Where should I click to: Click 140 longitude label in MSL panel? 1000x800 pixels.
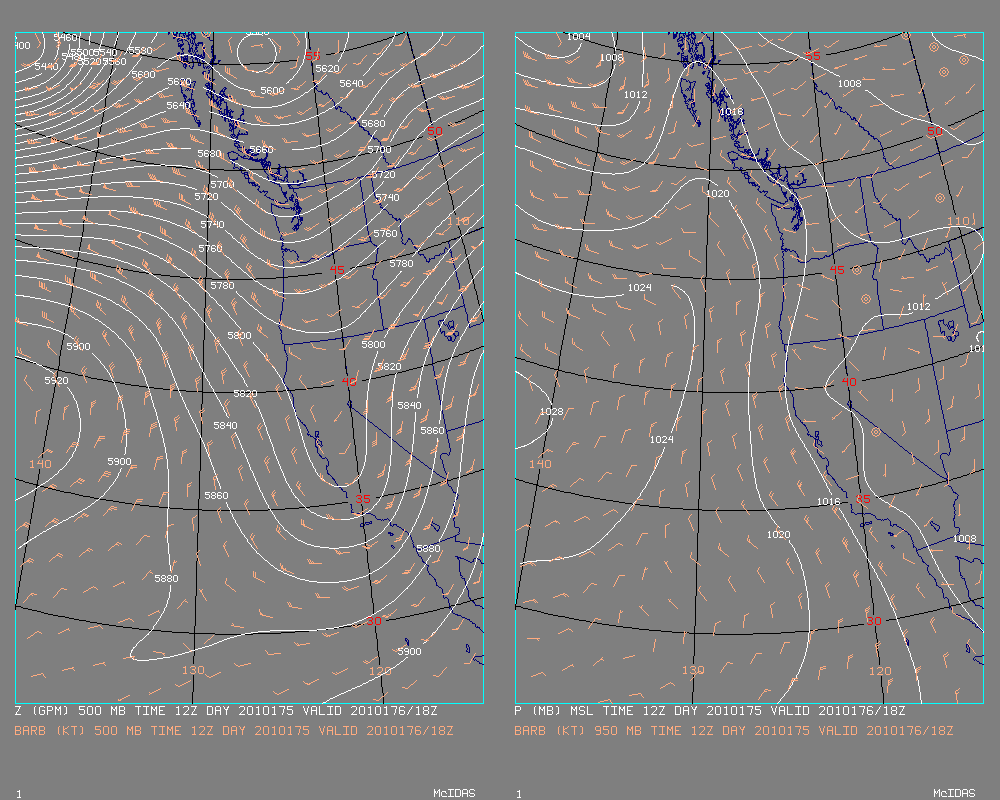coord(540,464)
